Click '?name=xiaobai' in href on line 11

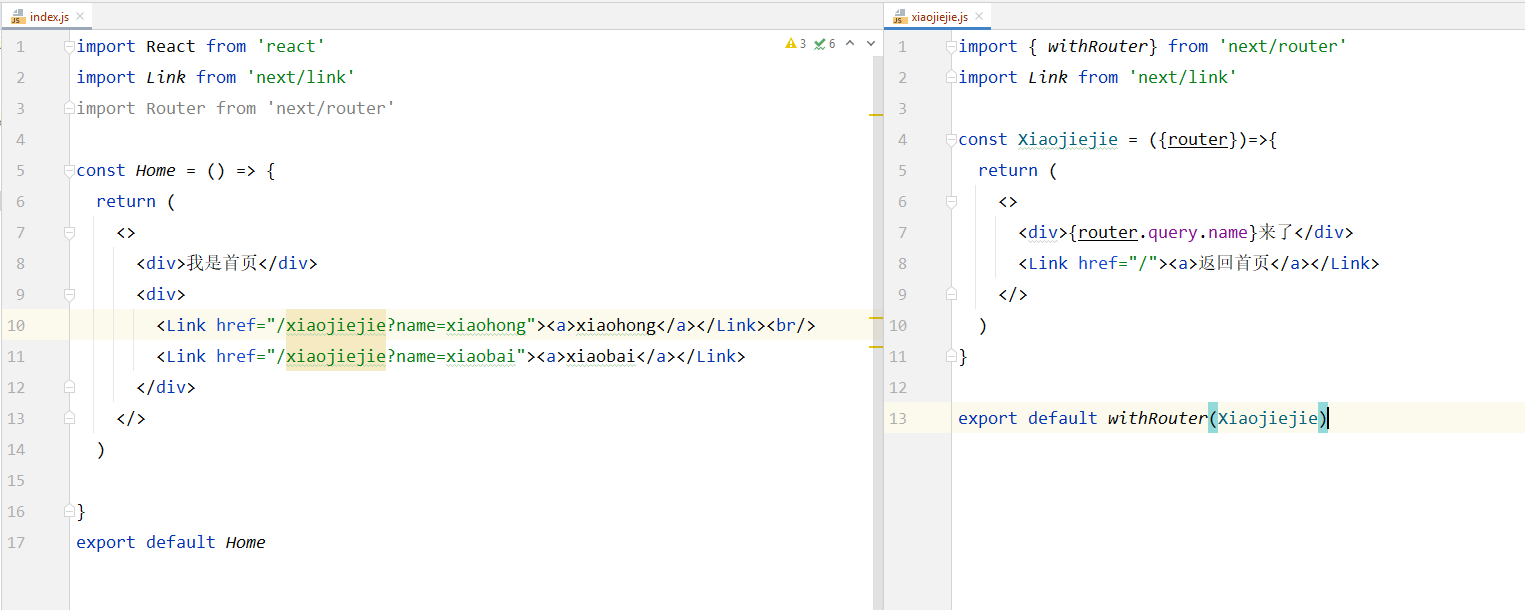451,356
